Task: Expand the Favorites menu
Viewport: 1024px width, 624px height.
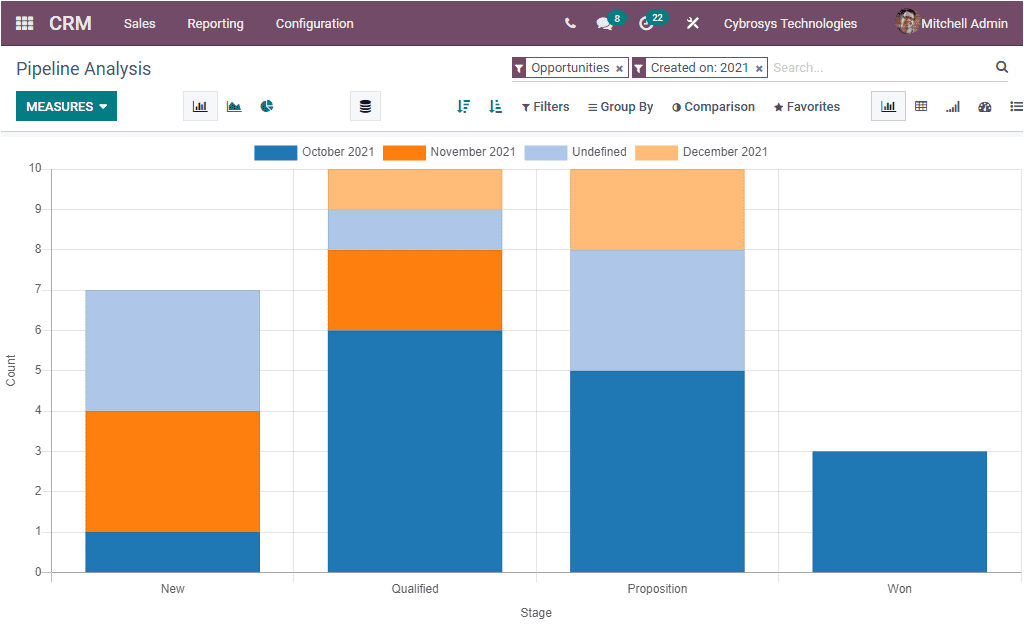Action: pyautogui.click(x=806, y=106)
